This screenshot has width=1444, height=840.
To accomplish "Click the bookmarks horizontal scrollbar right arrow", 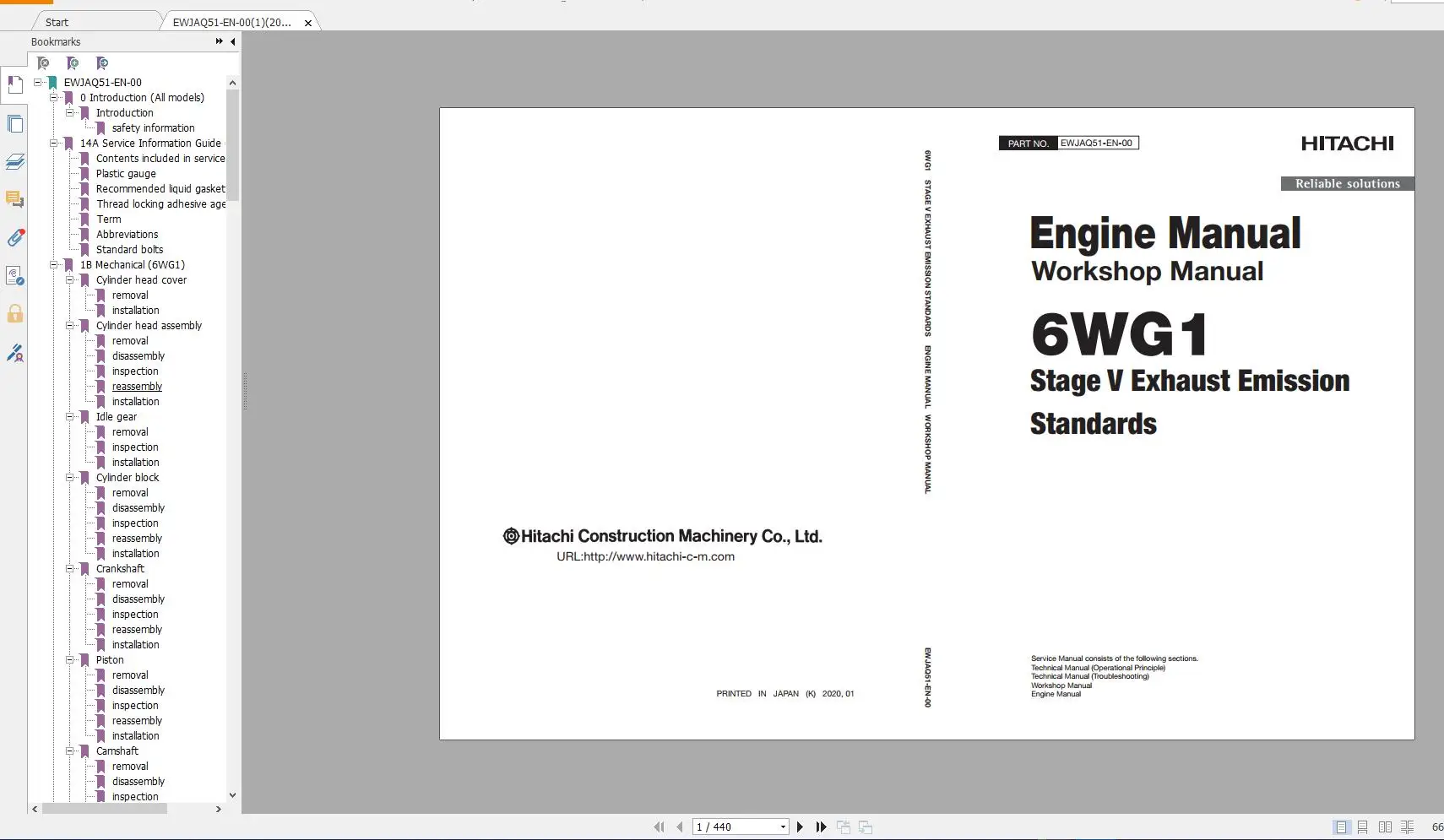I will pos(219,809).
